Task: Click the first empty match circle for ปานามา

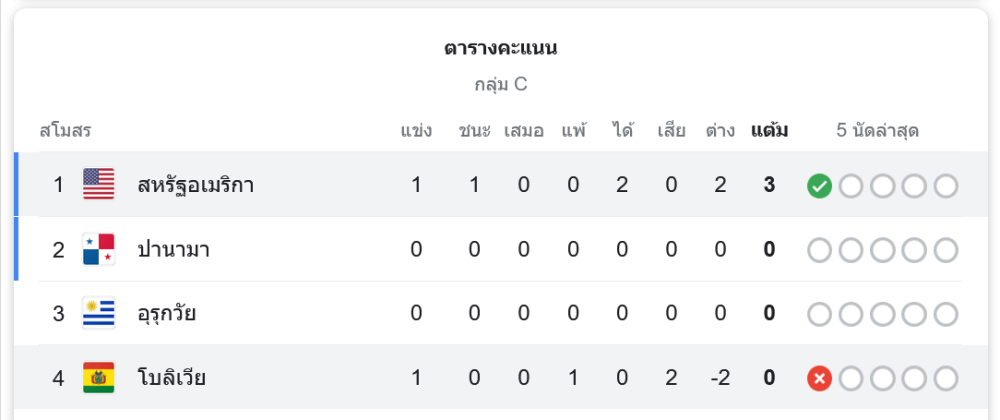Action: pyautogui.click(x=820, y=249)
